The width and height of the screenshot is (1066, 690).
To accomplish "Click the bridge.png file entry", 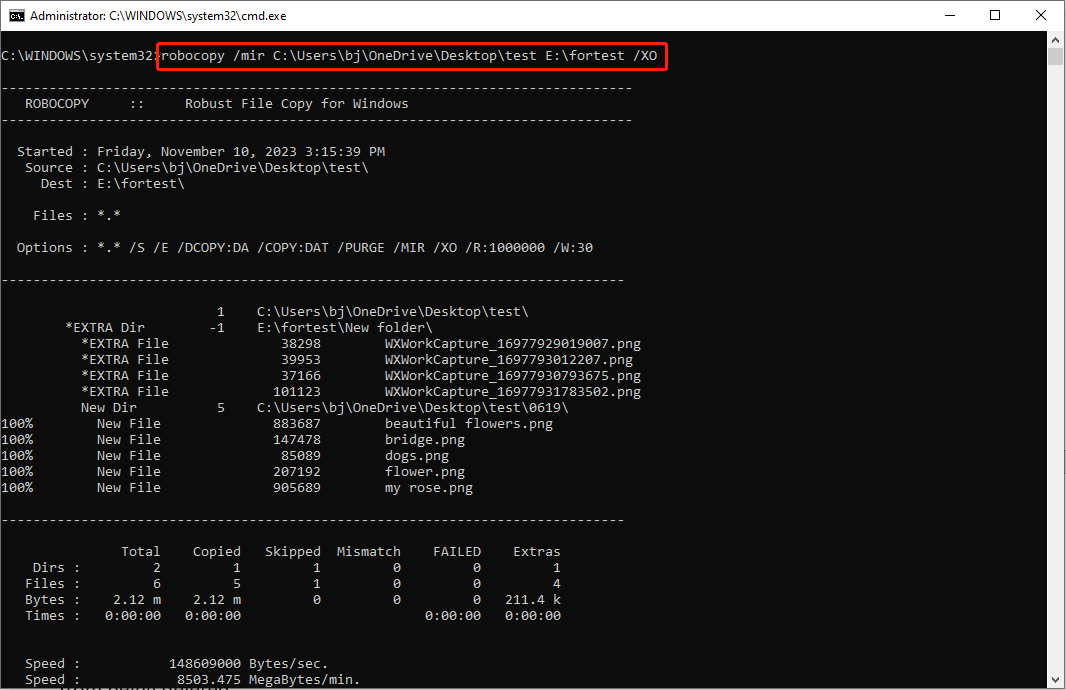I will click(424, 440).
